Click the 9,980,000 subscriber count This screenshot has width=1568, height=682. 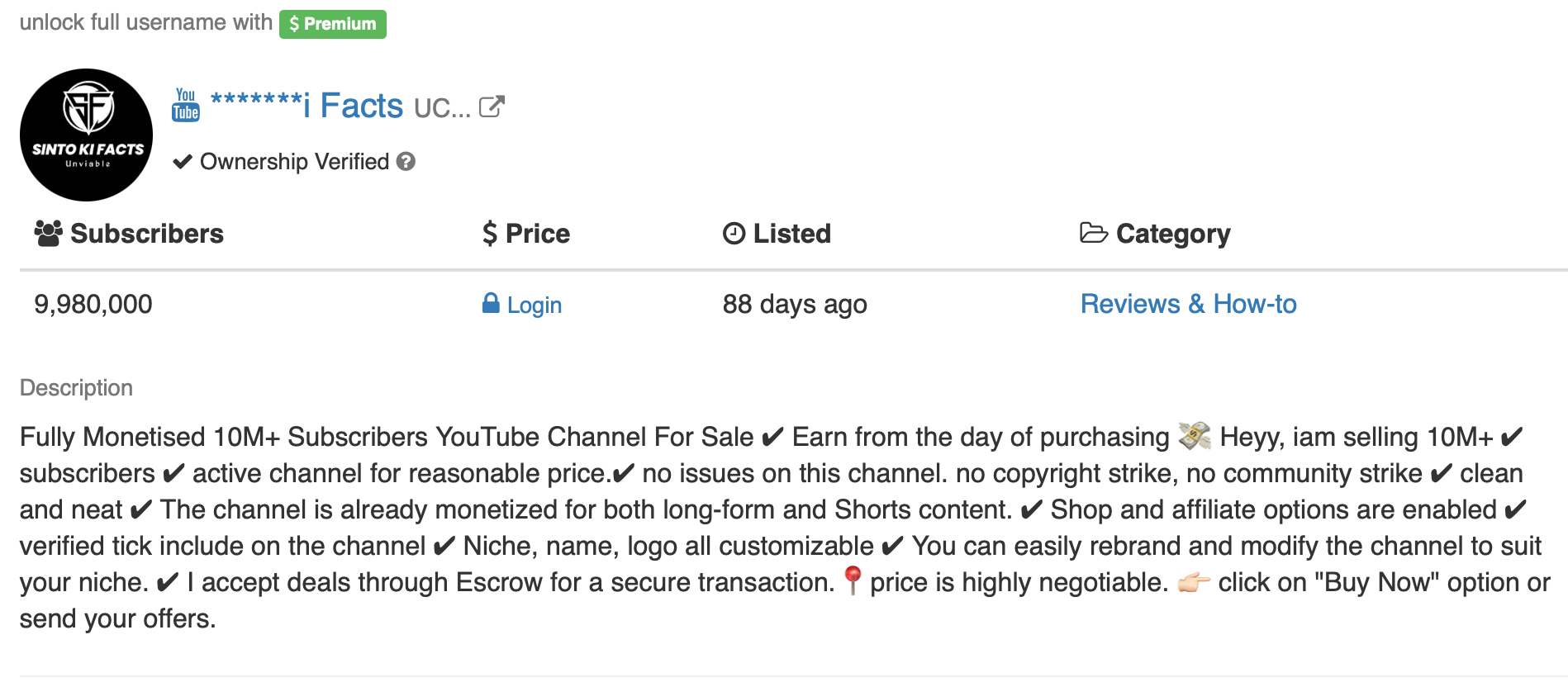[93, 305]
